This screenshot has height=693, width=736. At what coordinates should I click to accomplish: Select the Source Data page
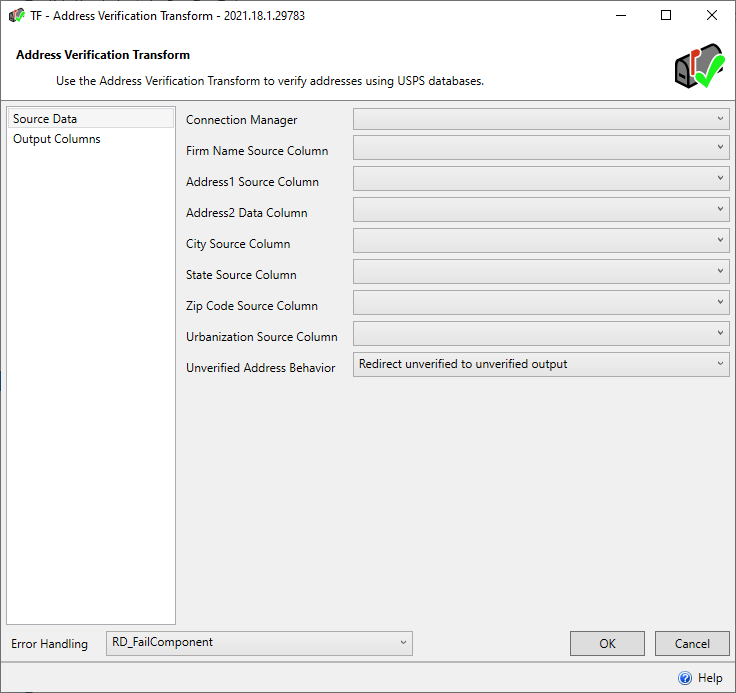click(91, 119)
